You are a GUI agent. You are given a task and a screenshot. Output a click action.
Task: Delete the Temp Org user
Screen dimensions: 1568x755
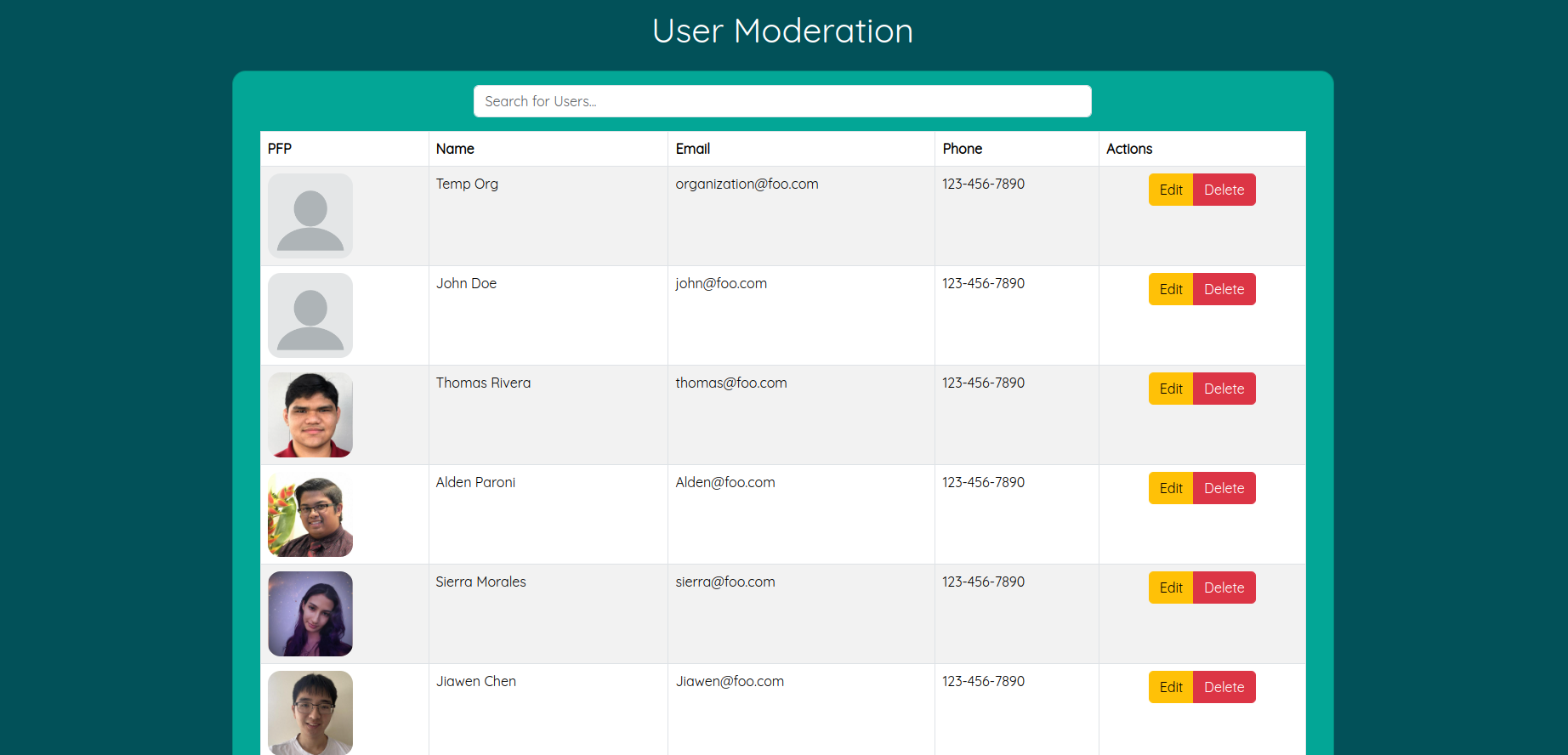(1224, 190)
